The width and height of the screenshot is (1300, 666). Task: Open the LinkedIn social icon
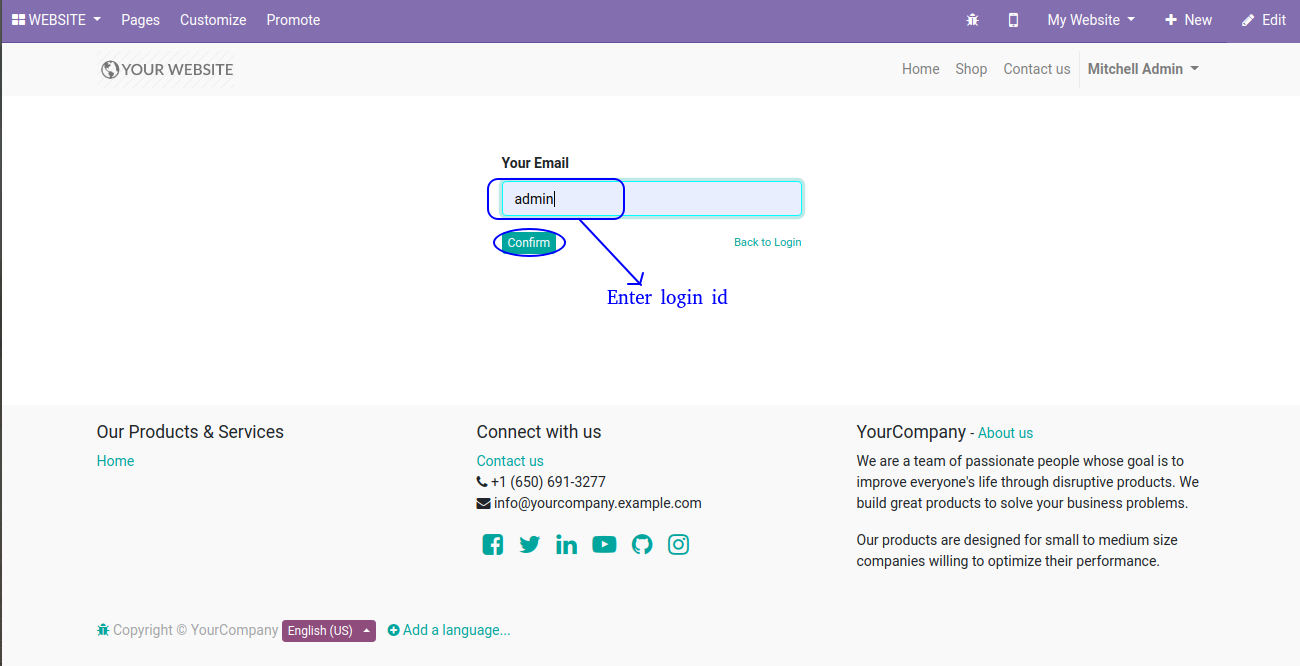click(566, 544)
